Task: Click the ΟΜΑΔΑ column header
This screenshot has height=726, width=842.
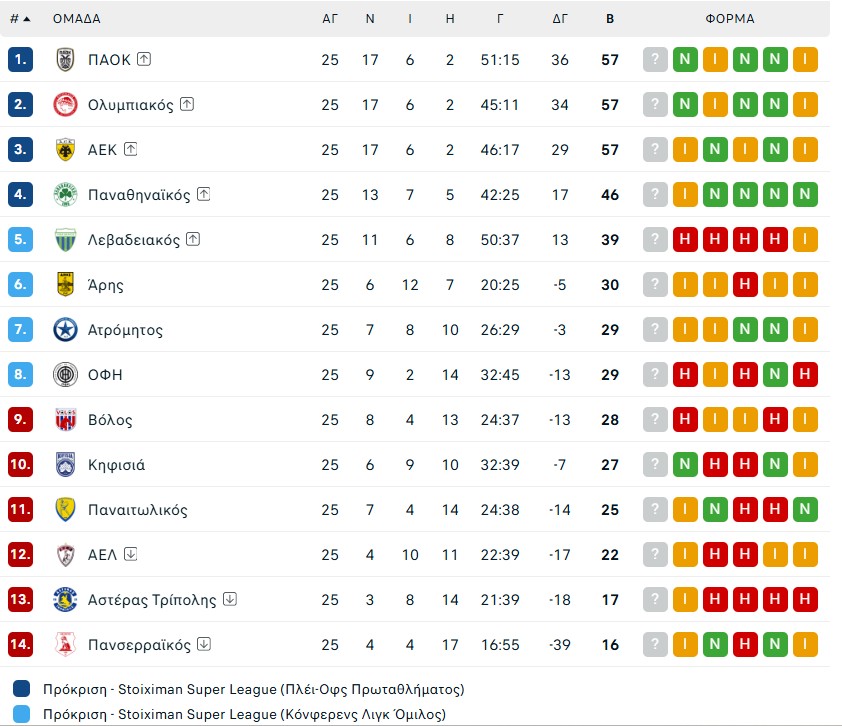Action: [76, 19]
